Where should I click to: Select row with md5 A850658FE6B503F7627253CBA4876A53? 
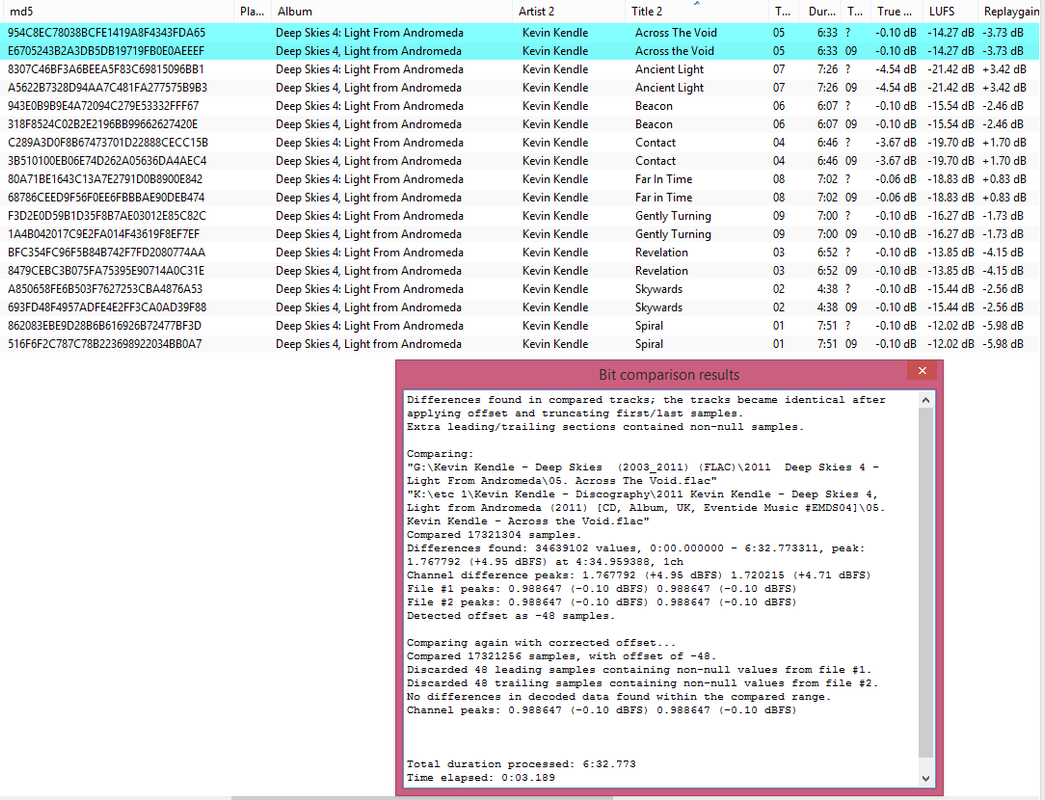pos(519,289)
